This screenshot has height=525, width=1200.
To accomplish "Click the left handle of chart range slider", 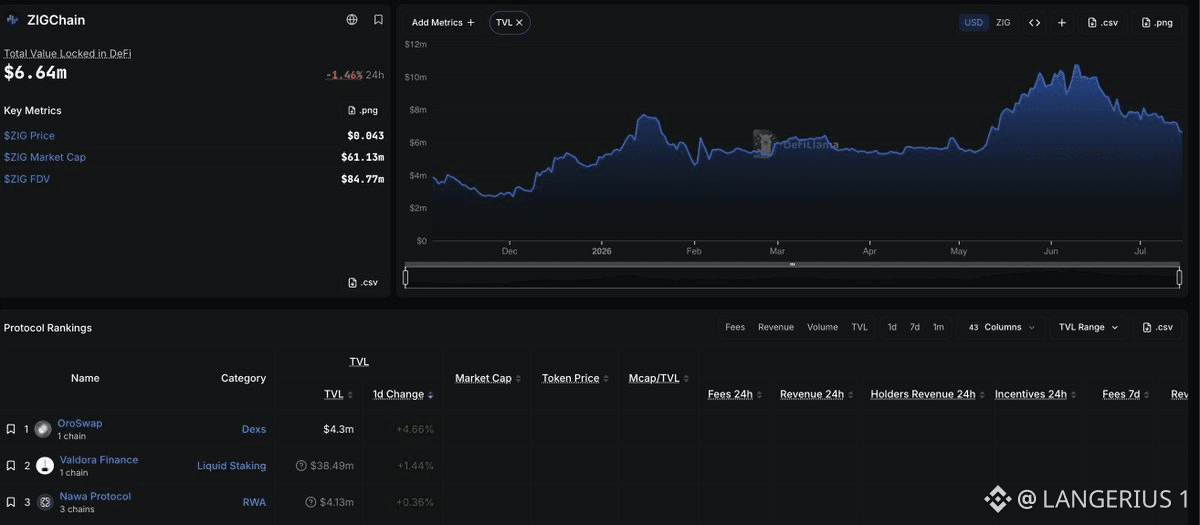I will (x=406, y=277).
